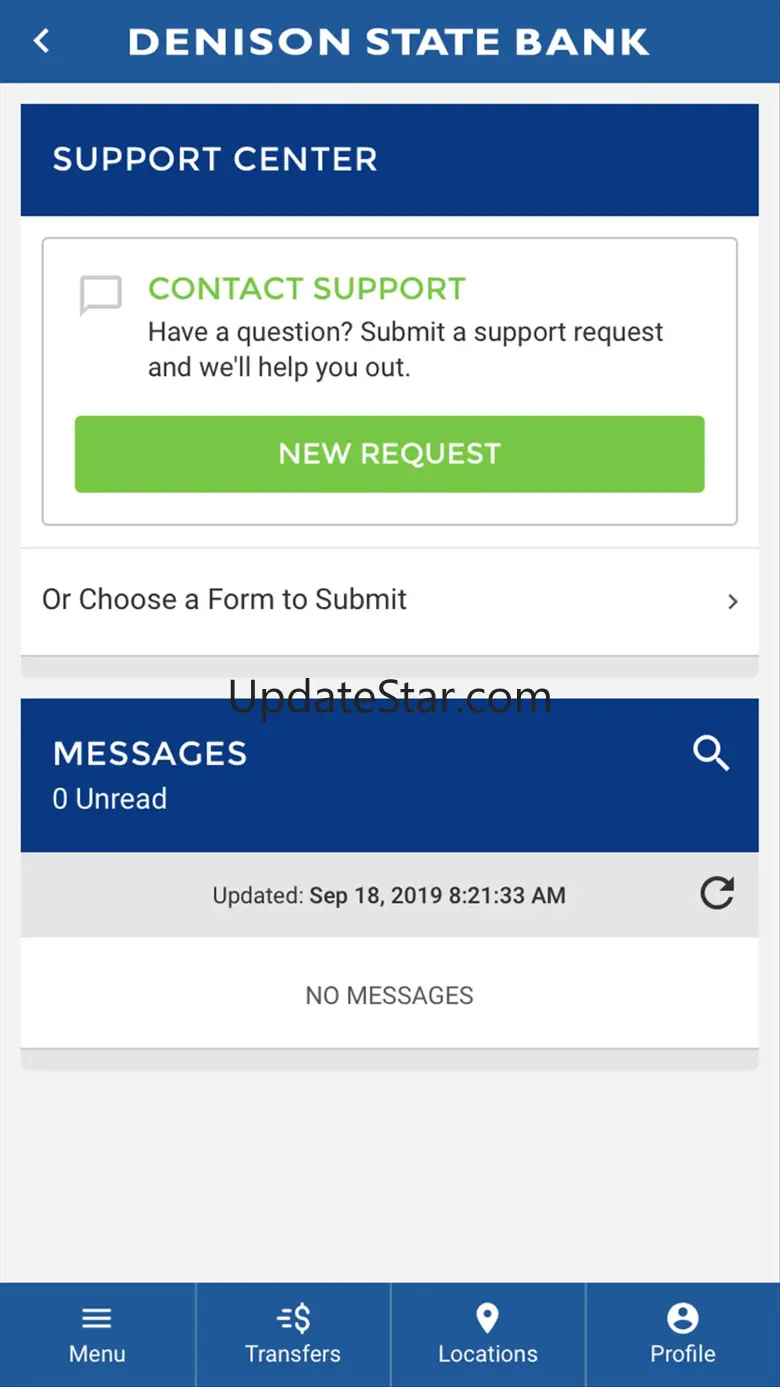Tap the Profile person icon
Screen dimensions: 780x1387
point(683,1318)
